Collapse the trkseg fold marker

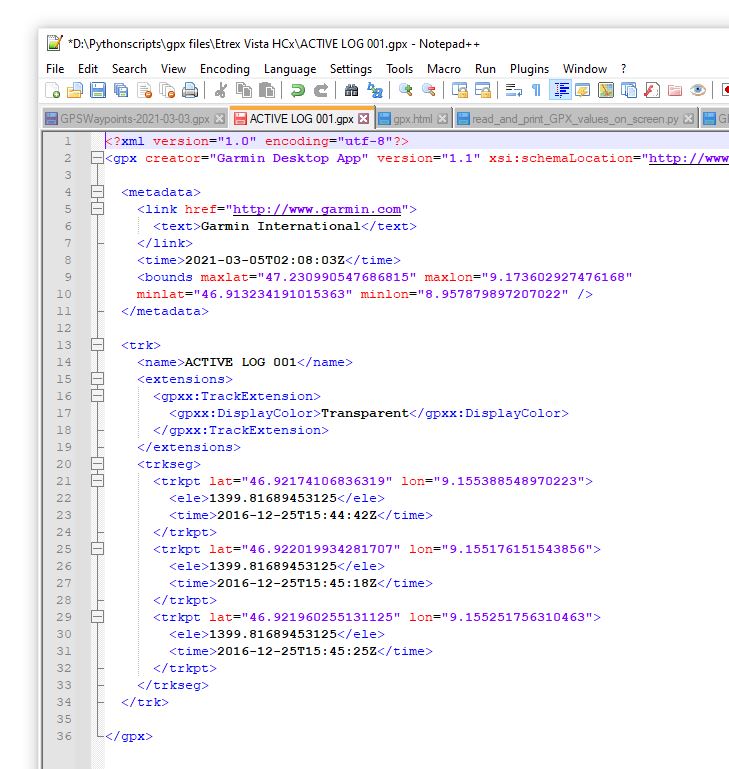[97, 464]
